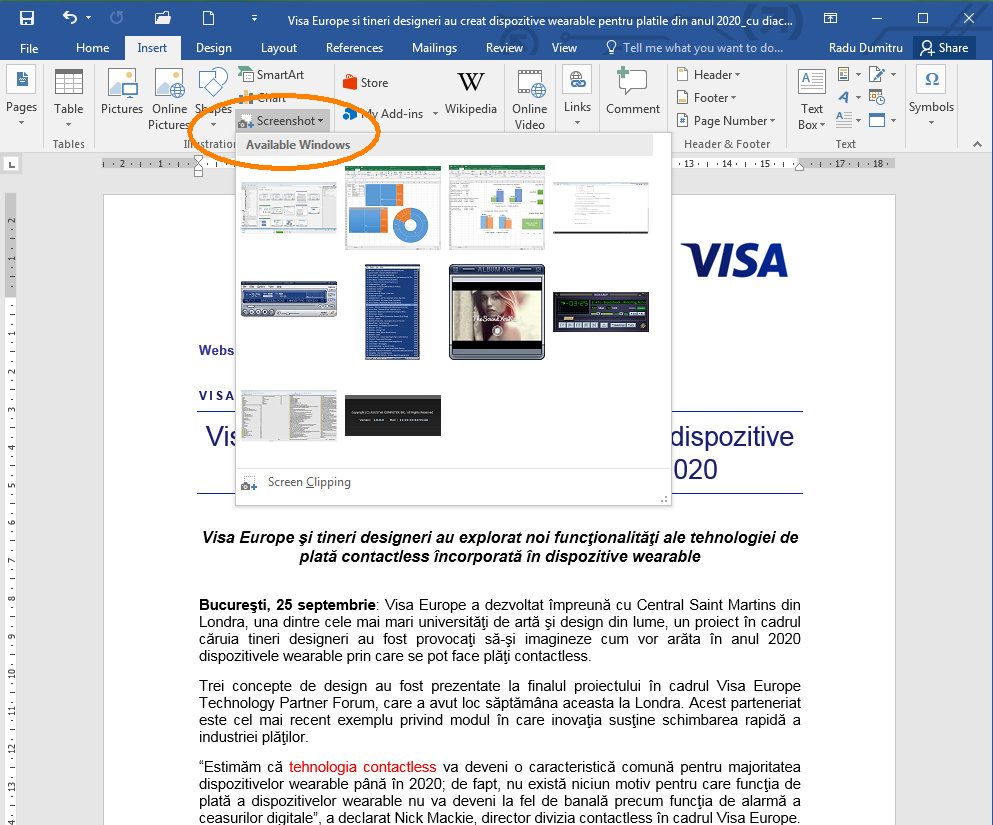The height and width of the screenshot is (825, 993).
Task: Expand the Footer dropdown
Action: pos(706,98)
